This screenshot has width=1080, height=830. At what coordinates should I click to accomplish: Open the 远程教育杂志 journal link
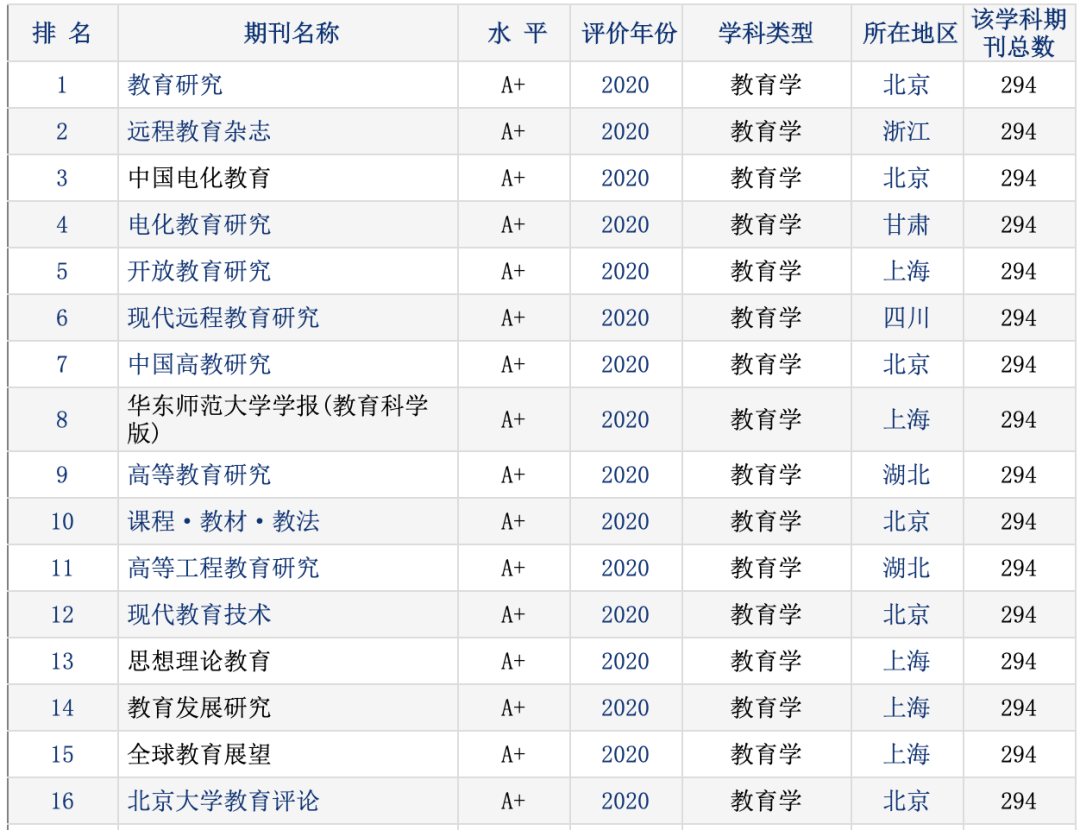(x=199, y=132)
